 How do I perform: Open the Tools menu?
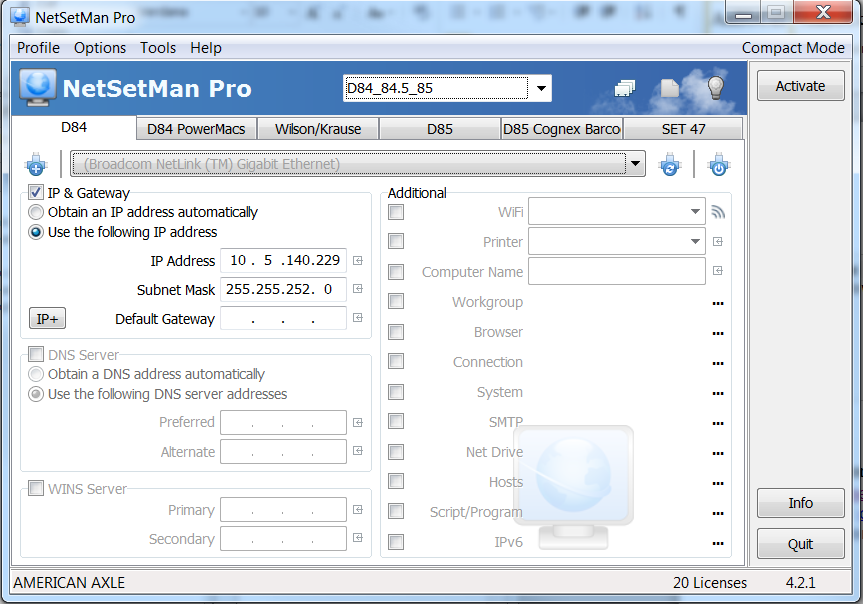[158, 48]
